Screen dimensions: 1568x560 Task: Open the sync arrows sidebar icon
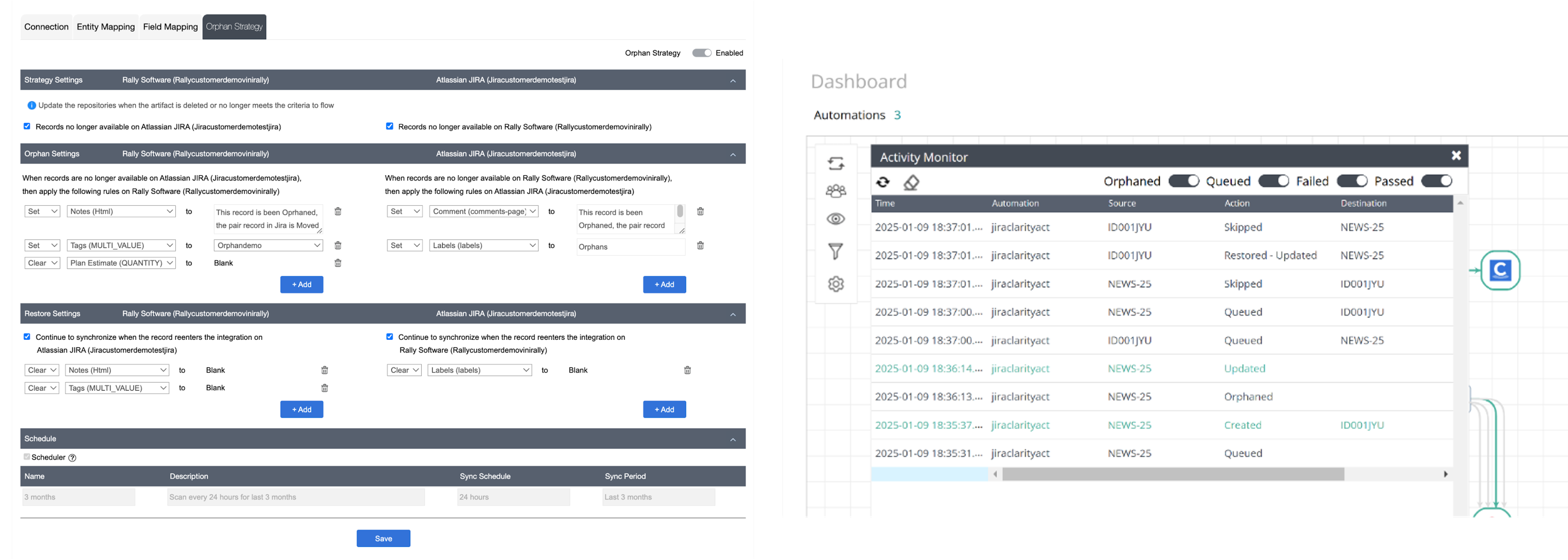pos(836,163)
